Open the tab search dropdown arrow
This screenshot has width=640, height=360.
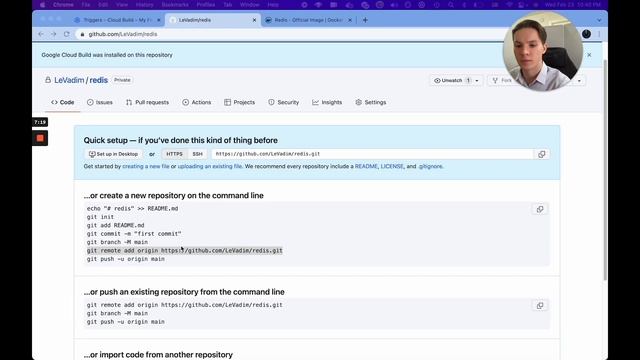pos(599,20)
